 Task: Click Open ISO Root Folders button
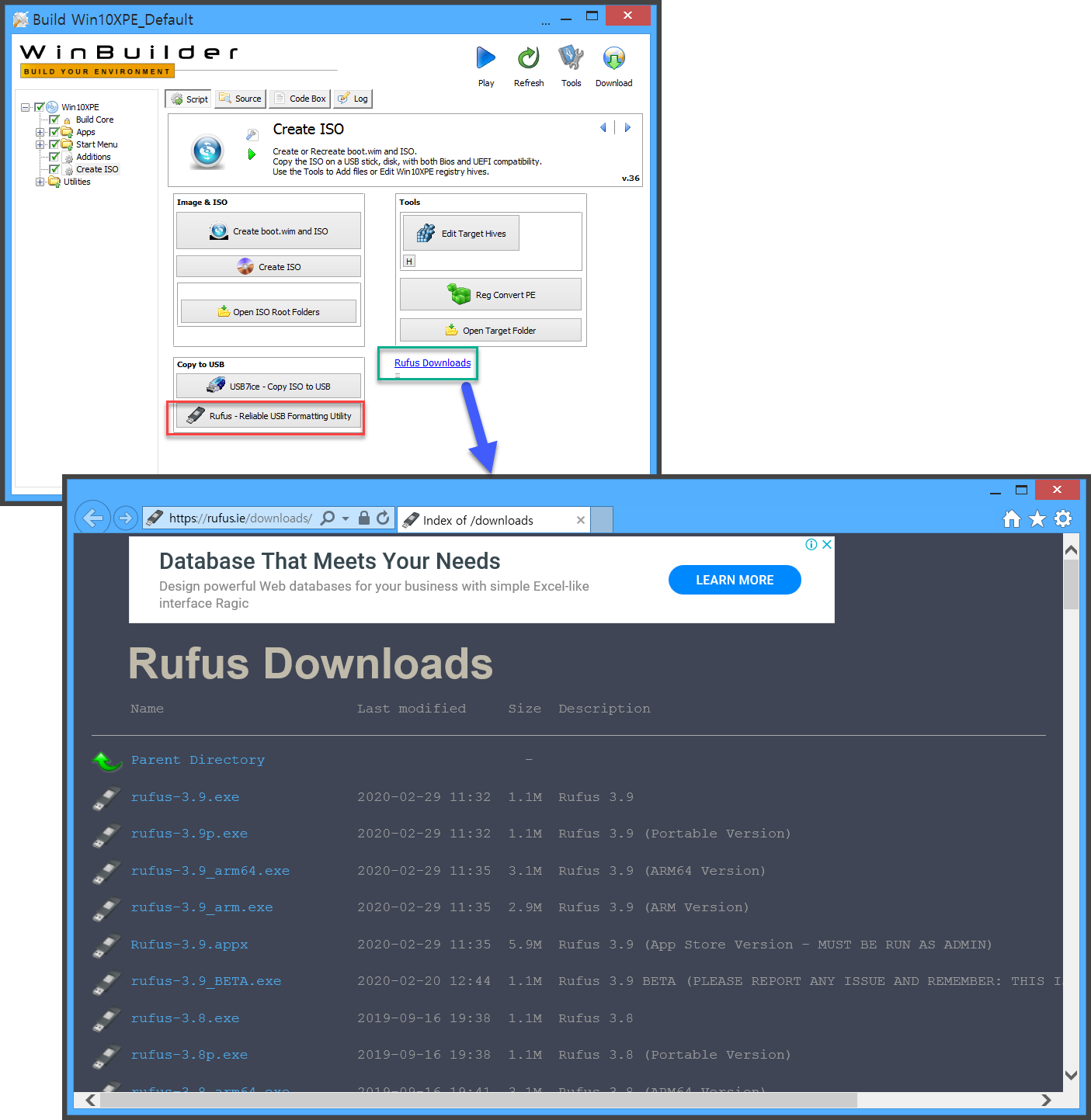(x=269, y=312)
